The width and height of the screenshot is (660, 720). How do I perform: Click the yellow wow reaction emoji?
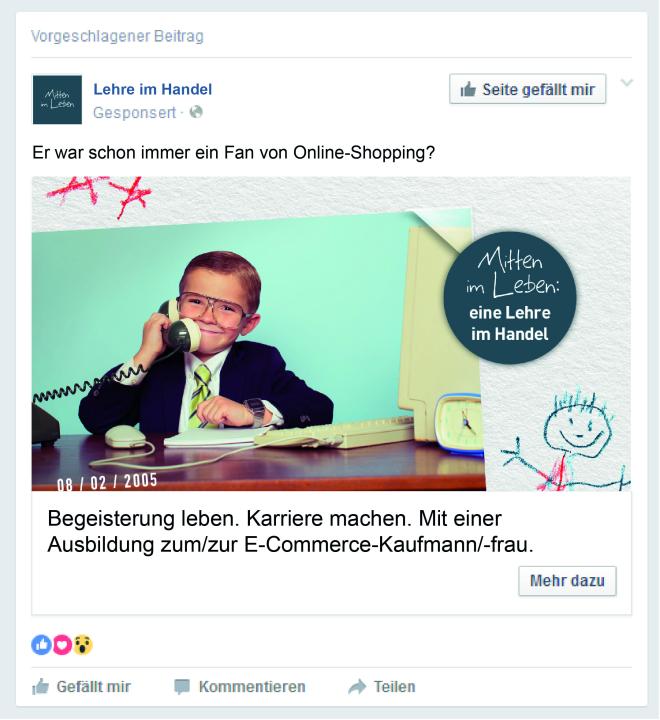point(83,645)
